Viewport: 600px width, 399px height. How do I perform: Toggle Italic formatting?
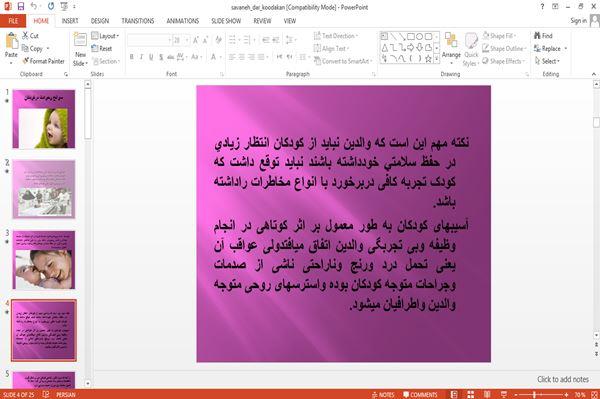(141, 57)
